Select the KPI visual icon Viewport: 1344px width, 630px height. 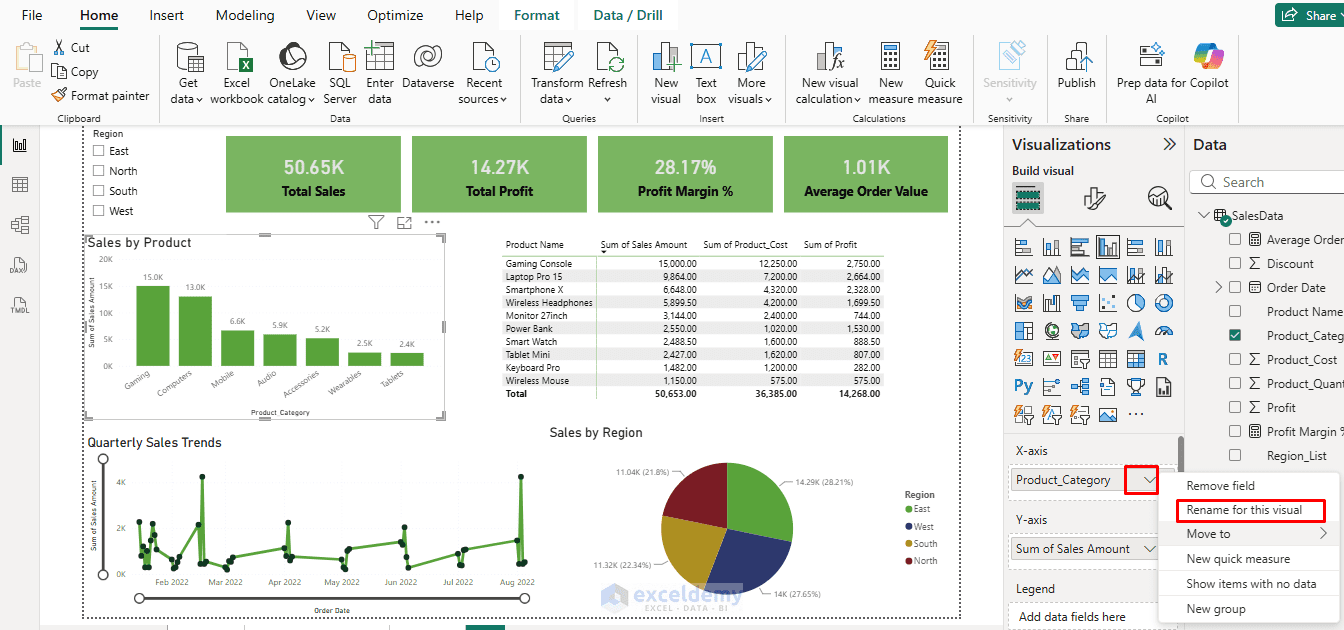(x=1051, y=358)
